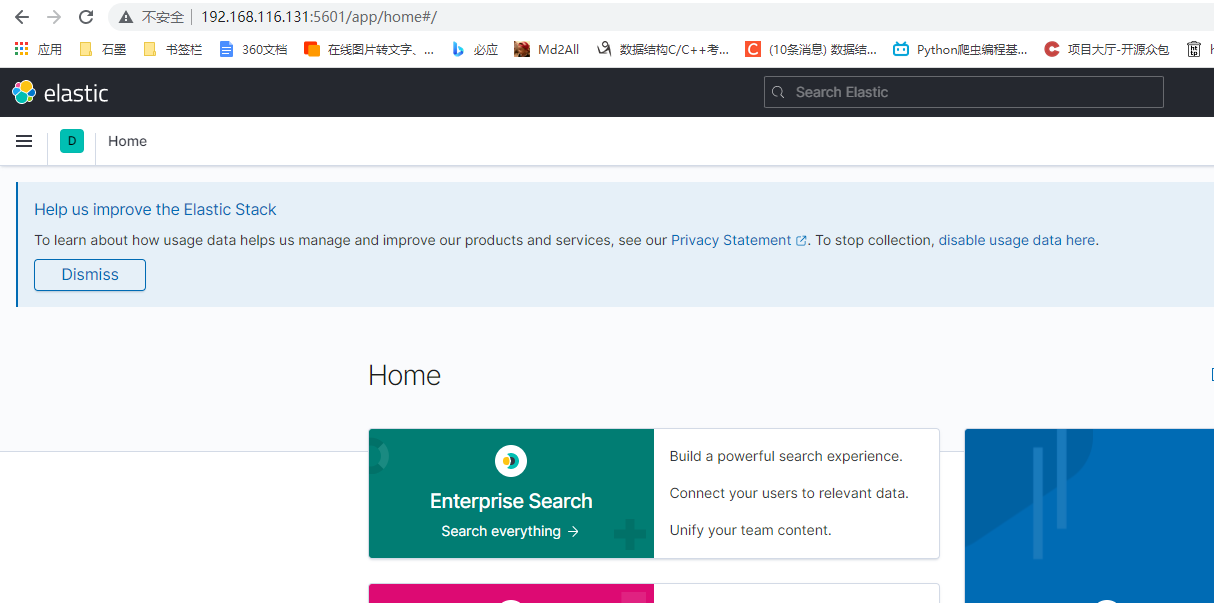Click the browser back arrow
The width and height of the screenshot is (1214, 603).
click(22, 17)
